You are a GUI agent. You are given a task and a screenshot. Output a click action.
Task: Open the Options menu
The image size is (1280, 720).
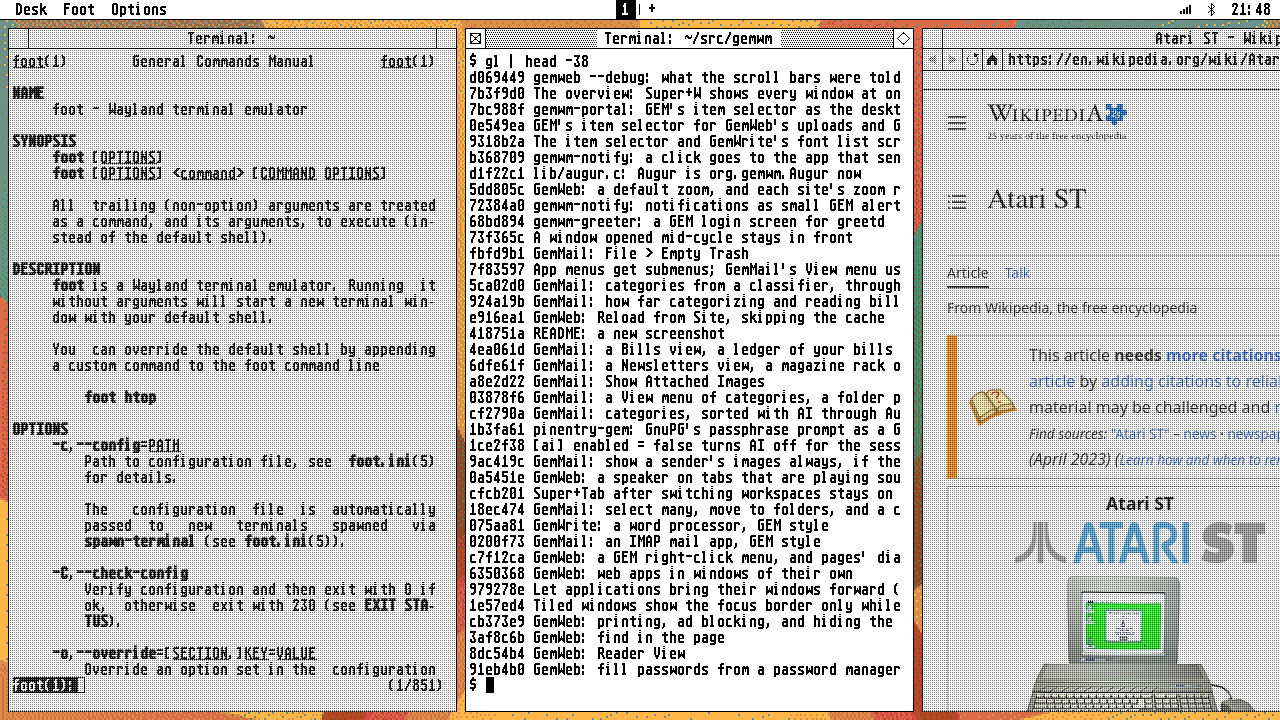(139, 9)
